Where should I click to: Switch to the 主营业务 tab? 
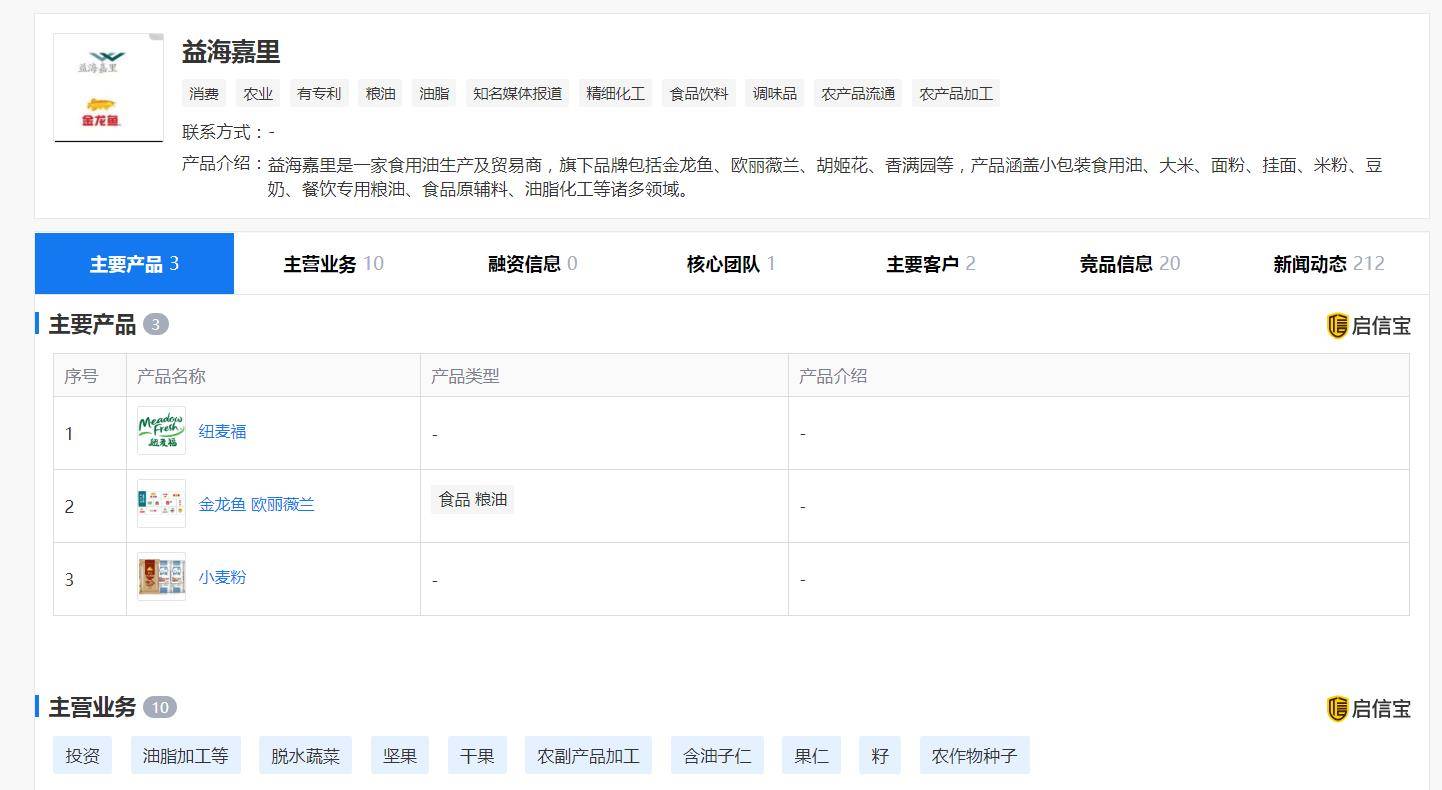click(333, 264)
